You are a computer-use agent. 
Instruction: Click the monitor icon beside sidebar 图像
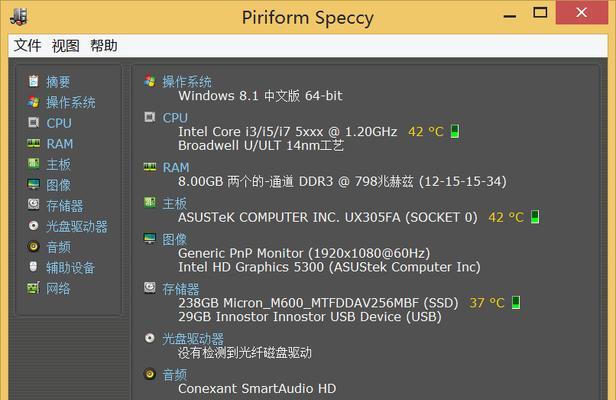pos(33,184)
